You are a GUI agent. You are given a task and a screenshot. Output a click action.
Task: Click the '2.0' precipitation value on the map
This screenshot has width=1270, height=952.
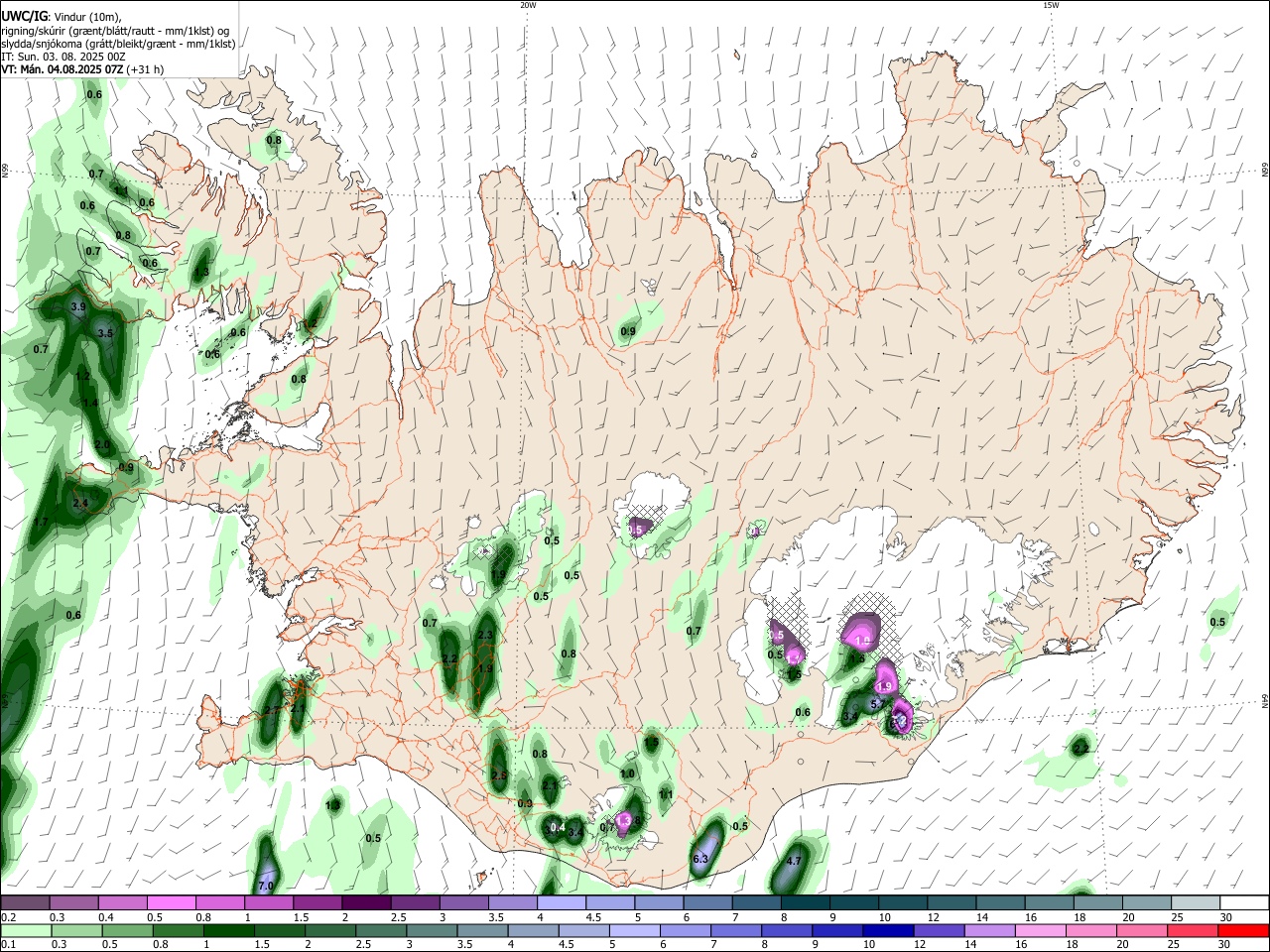(x=102, y=444)
